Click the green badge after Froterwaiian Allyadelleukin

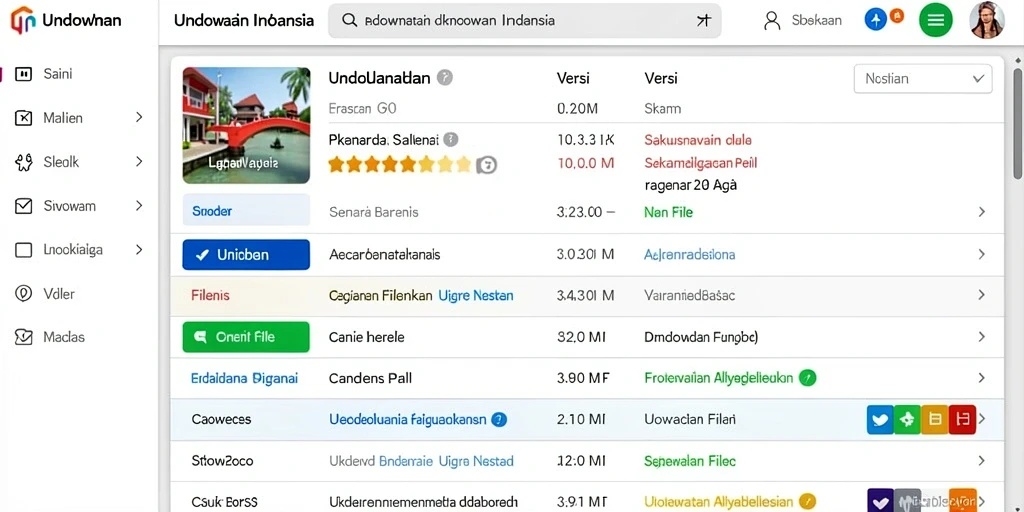(808, 377)
